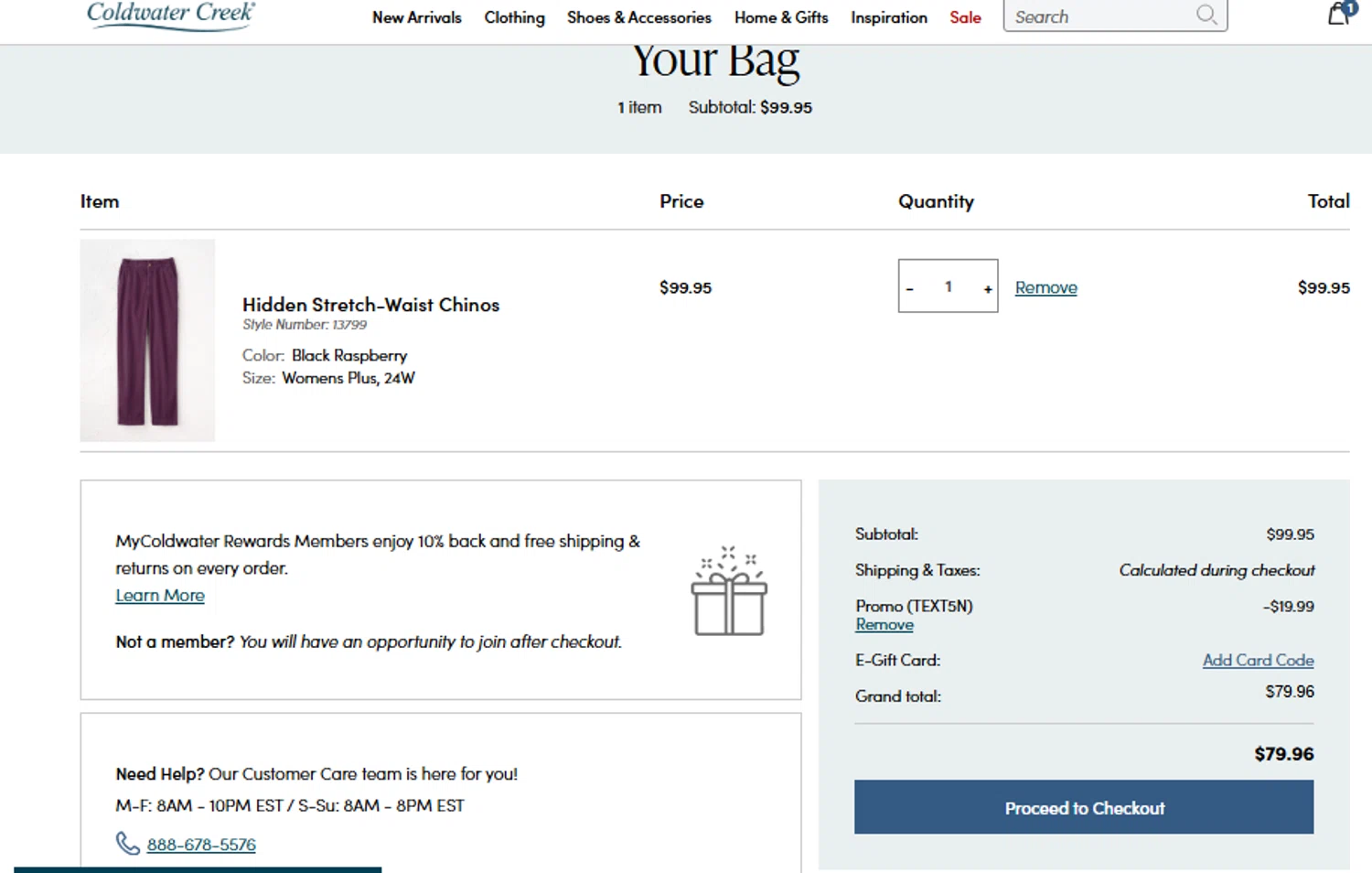Call 888-678-5576 phone link
This screenshot has width=1372, height=873.
(201, 844)
